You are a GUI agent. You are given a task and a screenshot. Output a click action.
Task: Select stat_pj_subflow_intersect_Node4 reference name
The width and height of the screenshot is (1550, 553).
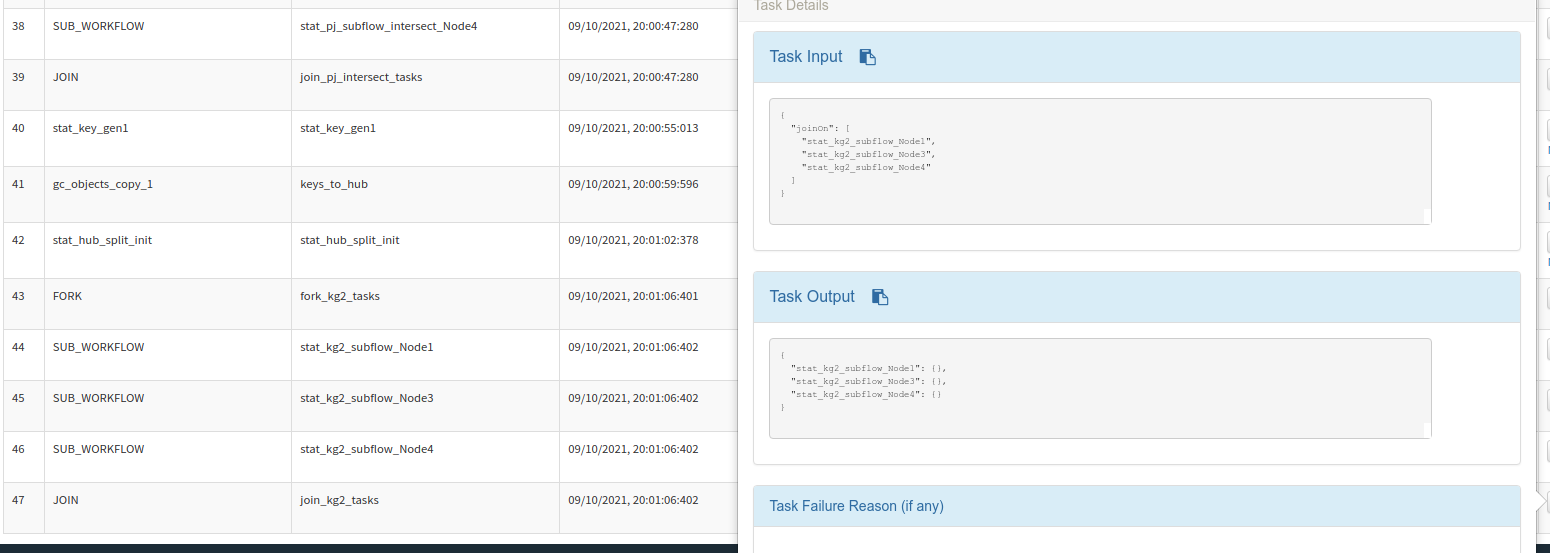pyautogui.click(x=389, y=26)
